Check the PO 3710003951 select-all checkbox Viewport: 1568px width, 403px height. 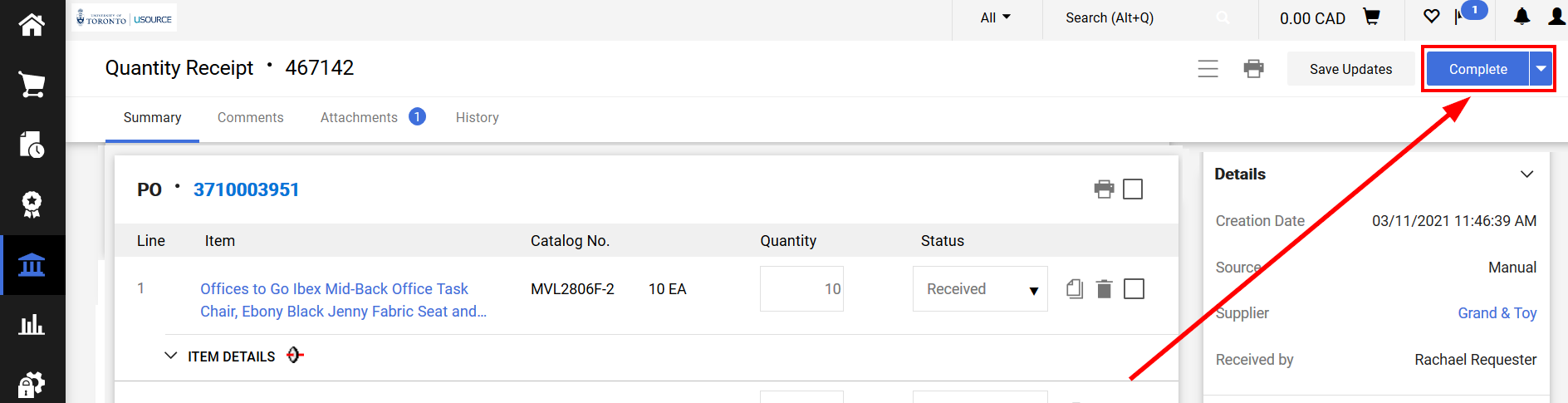(x=1133, y=189)
